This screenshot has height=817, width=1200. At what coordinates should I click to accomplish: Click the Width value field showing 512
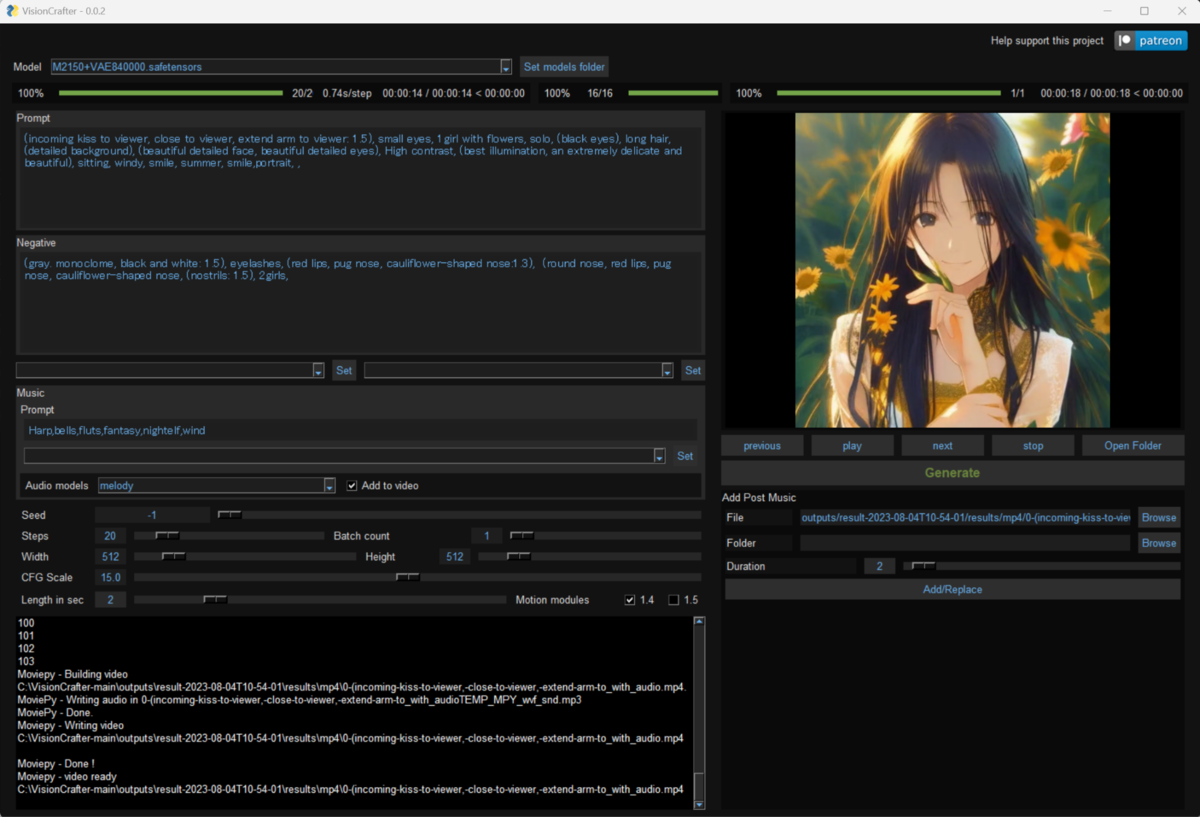click(x=110, y=557)
